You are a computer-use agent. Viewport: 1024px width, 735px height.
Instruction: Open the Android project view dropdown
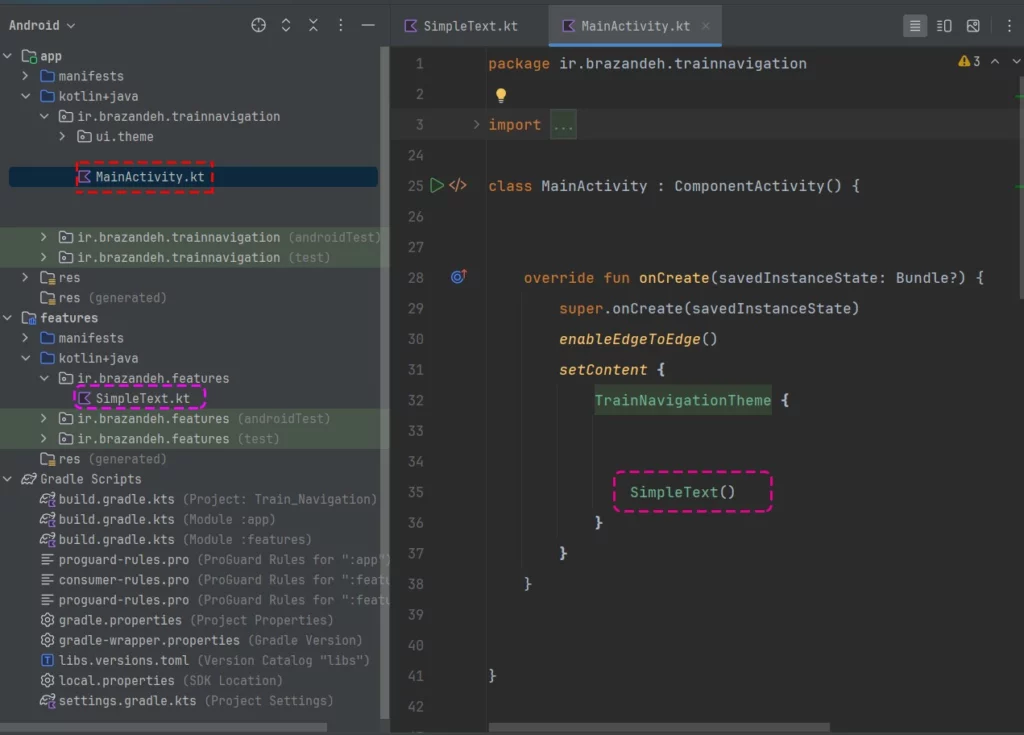click(x=42, y=25)
